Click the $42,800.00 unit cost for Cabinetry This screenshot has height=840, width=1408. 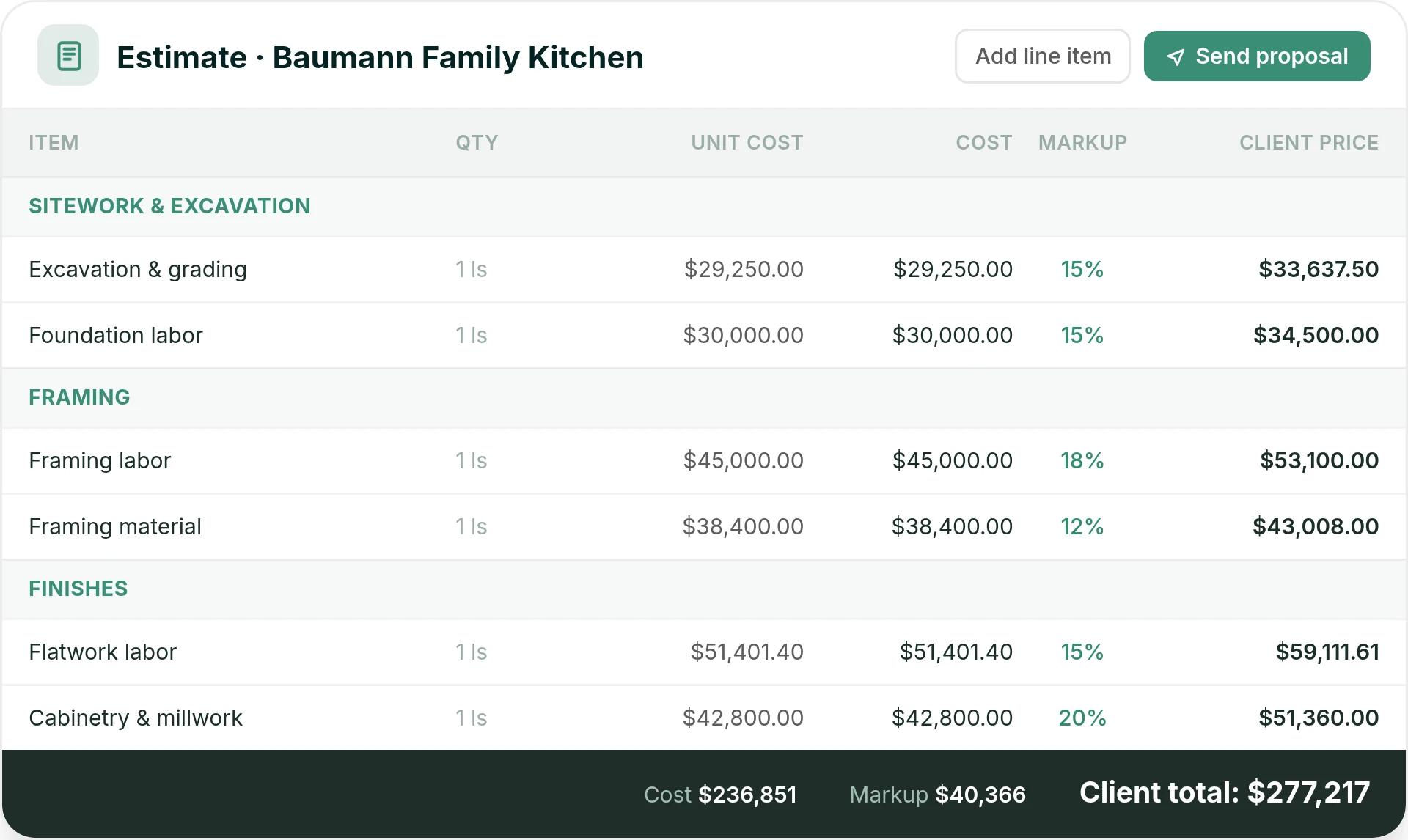click(x=743, y=718)
